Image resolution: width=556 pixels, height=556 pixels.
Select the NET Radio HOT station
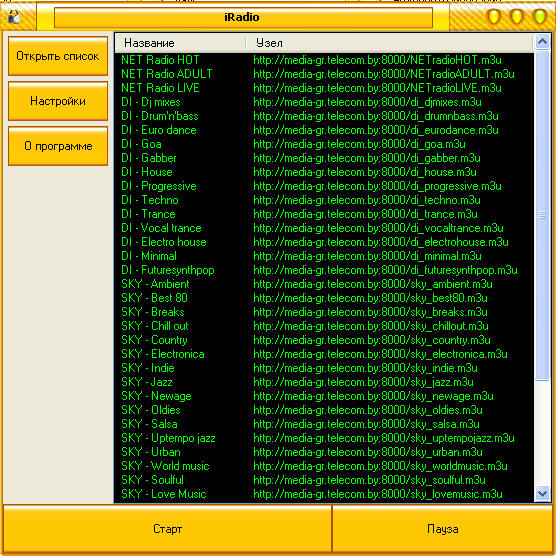pyautogui.click(x=160, y=60)
